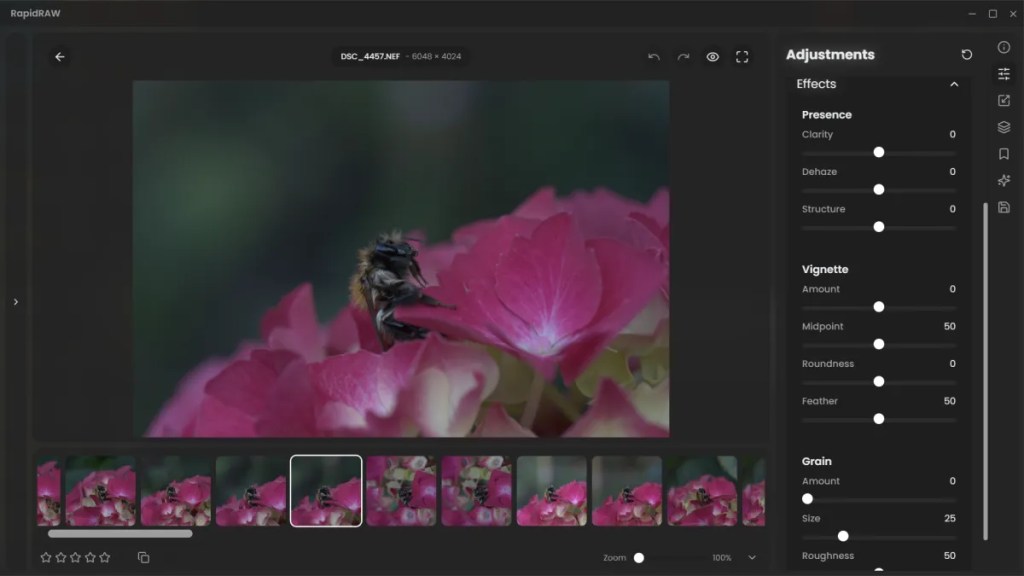Collapse the filmstrip with bottom chevron
Image resolution: width=1024 pixels, height=576 pixels.
pyautogui.click(x=752, y=557)
